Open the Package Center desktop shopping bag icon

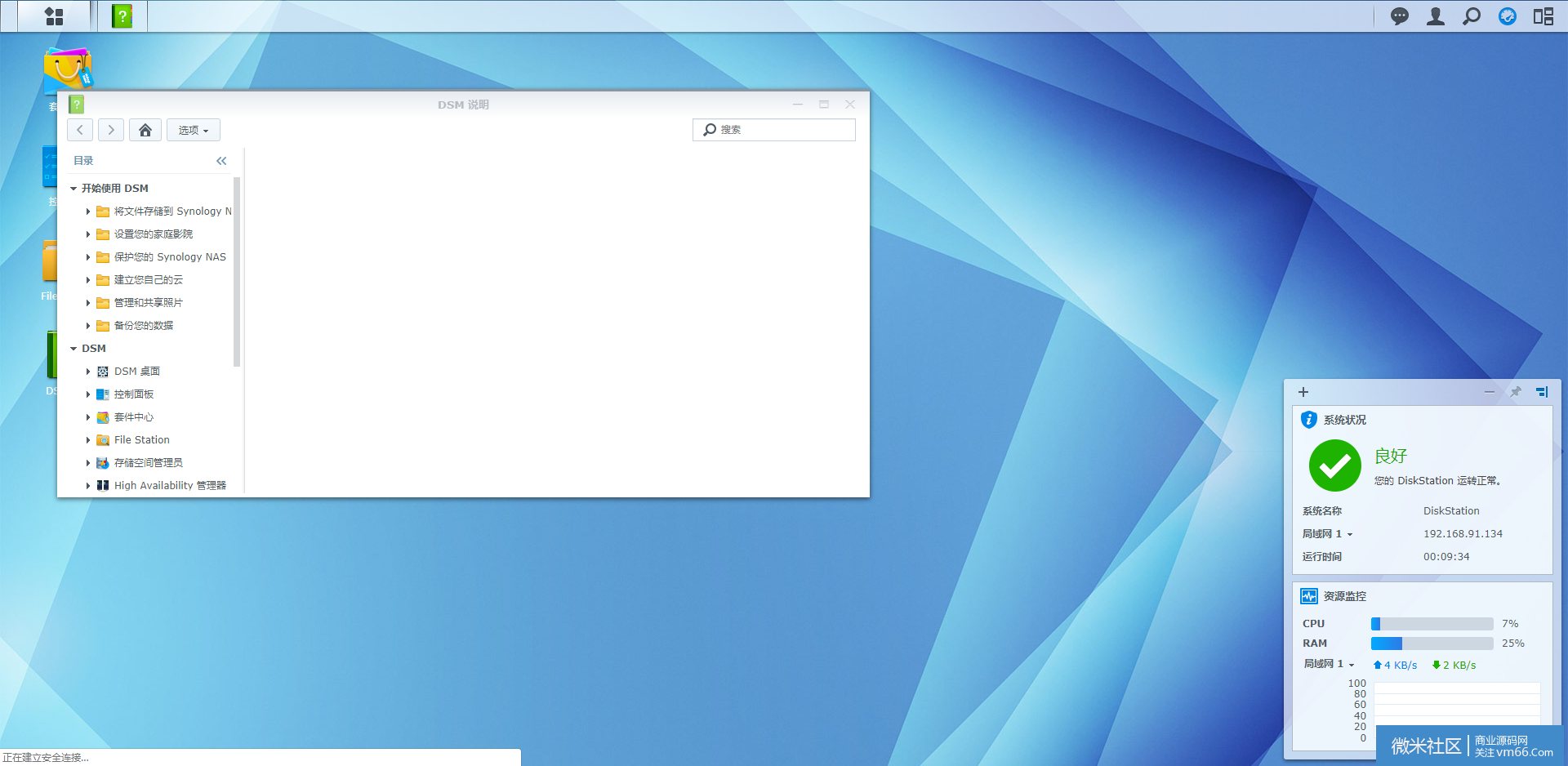[68, 69]
